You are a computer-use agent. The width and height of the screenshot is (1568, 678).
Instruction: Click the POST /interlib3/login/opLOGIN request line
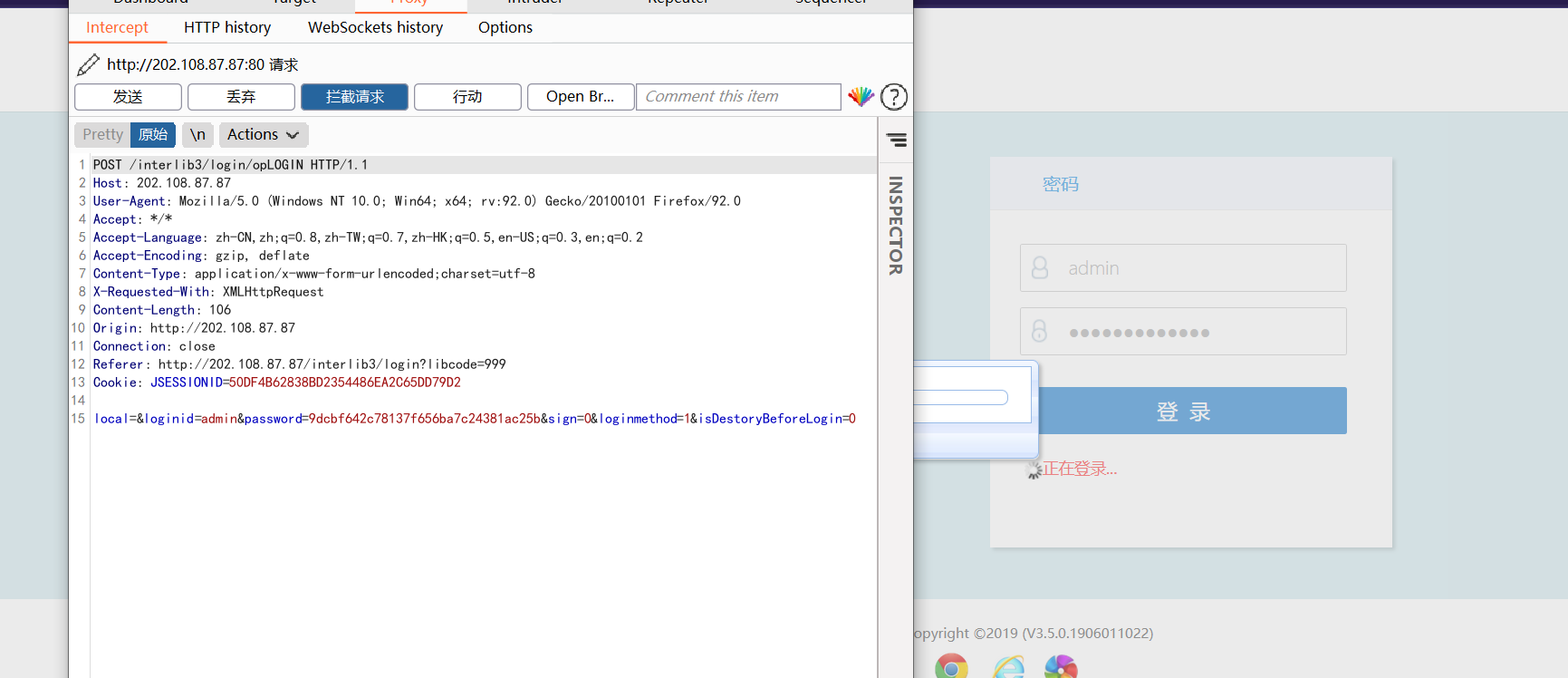(x=230, y=165)
